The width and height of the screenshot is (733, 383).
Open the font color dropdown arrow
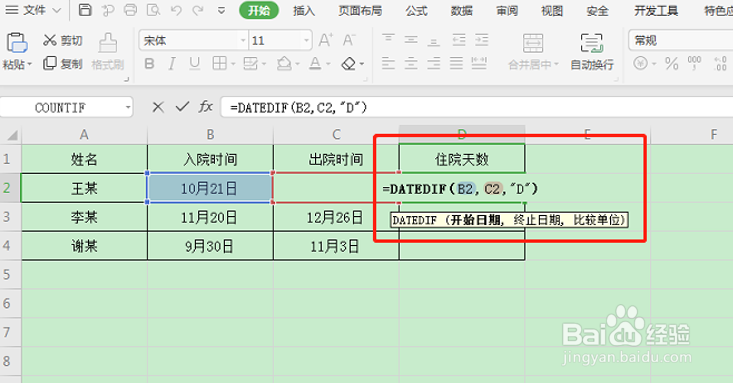click(328, 64)
